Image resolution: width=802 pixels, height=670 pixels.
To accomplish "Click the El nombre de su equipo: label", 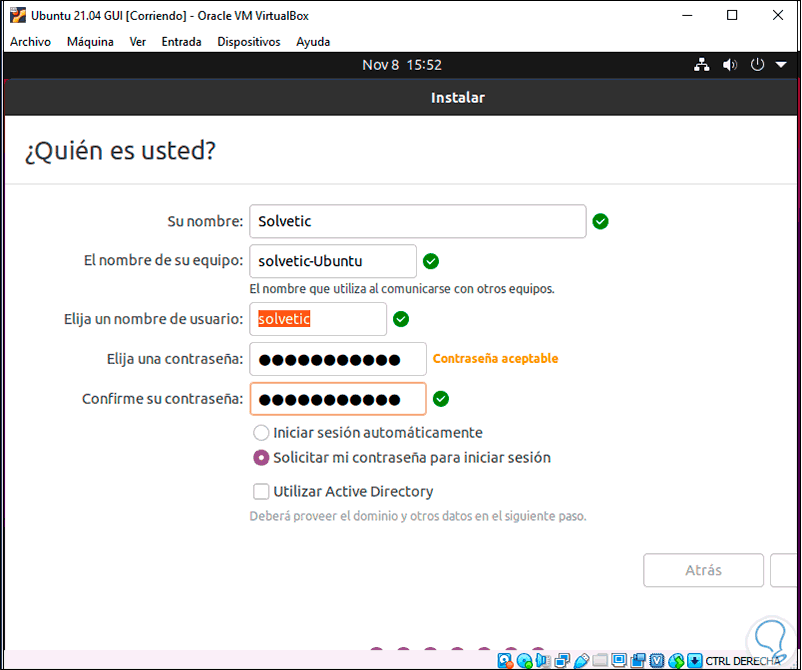I will (x=163, y=260).
